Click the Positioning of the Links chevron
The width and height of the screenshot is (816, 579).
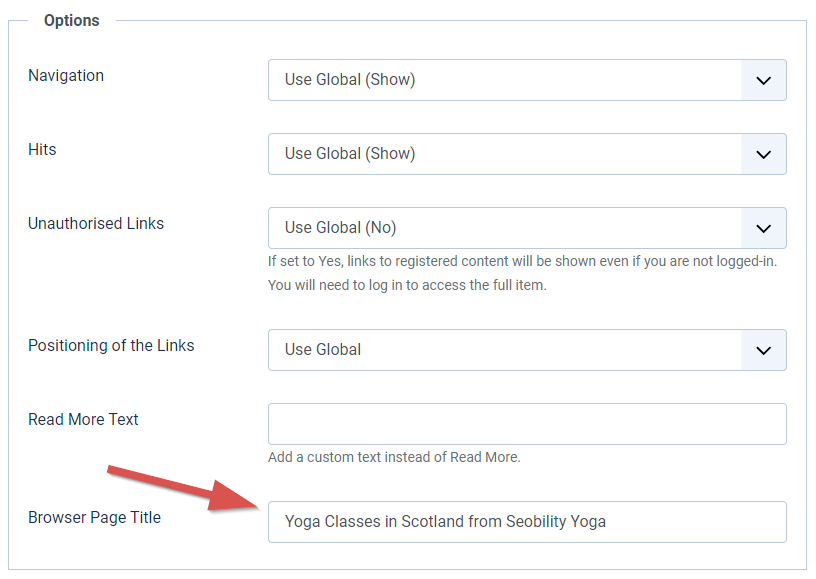pos(763,350)
